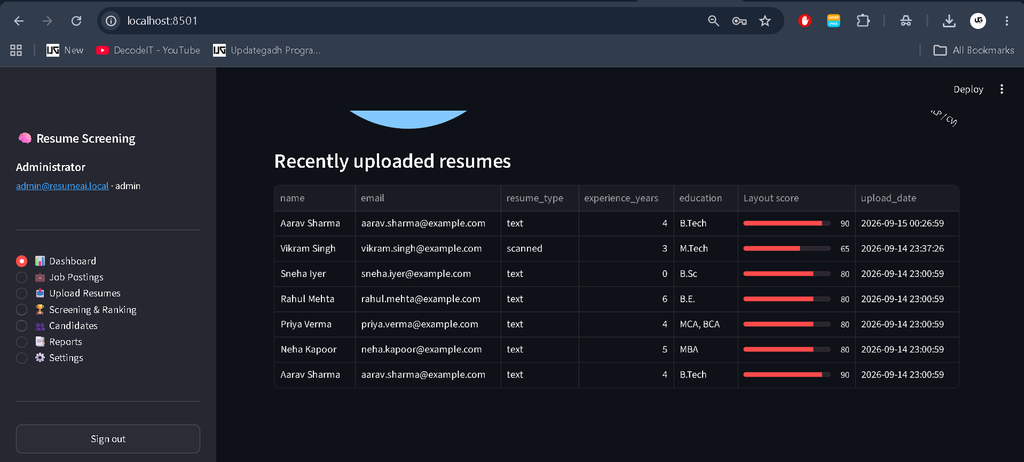Select the sneha.iyer@example.com cell
Image resolution: width=1024 pixels, height=462 pixels.
pyautogui.click(x=428, y=274)
